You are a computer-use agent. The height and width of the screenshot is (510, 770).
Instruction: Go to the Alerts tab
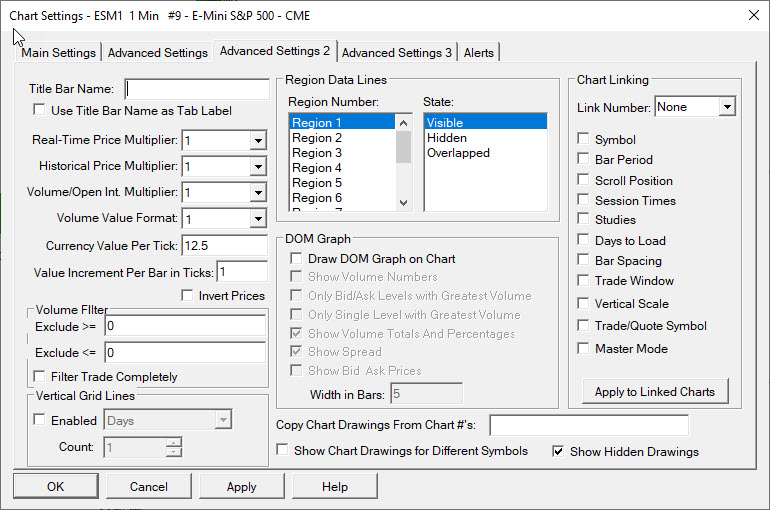[x=479, y=53]
